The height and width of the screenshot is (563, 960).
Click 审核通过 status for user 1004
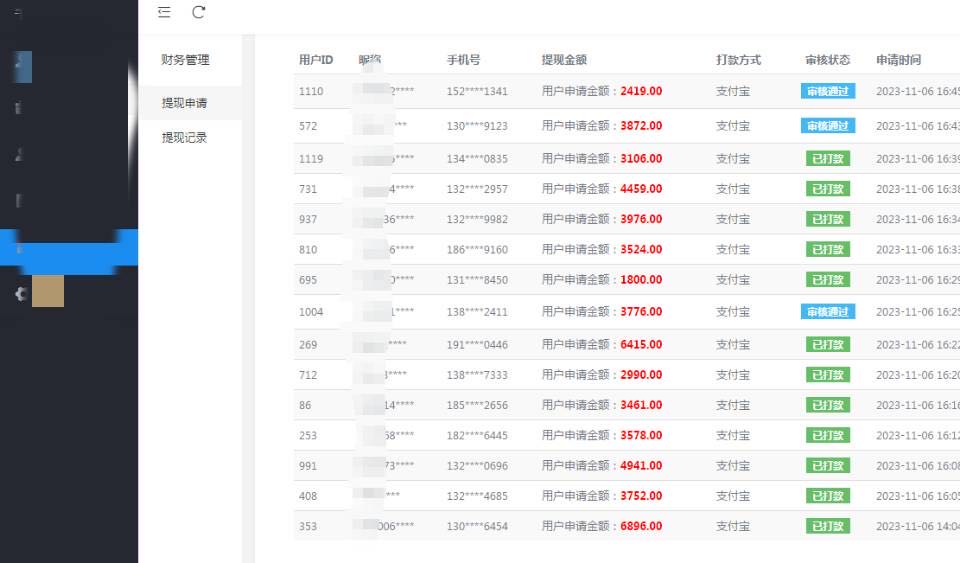pyautogui.click(x=828, y=312)
